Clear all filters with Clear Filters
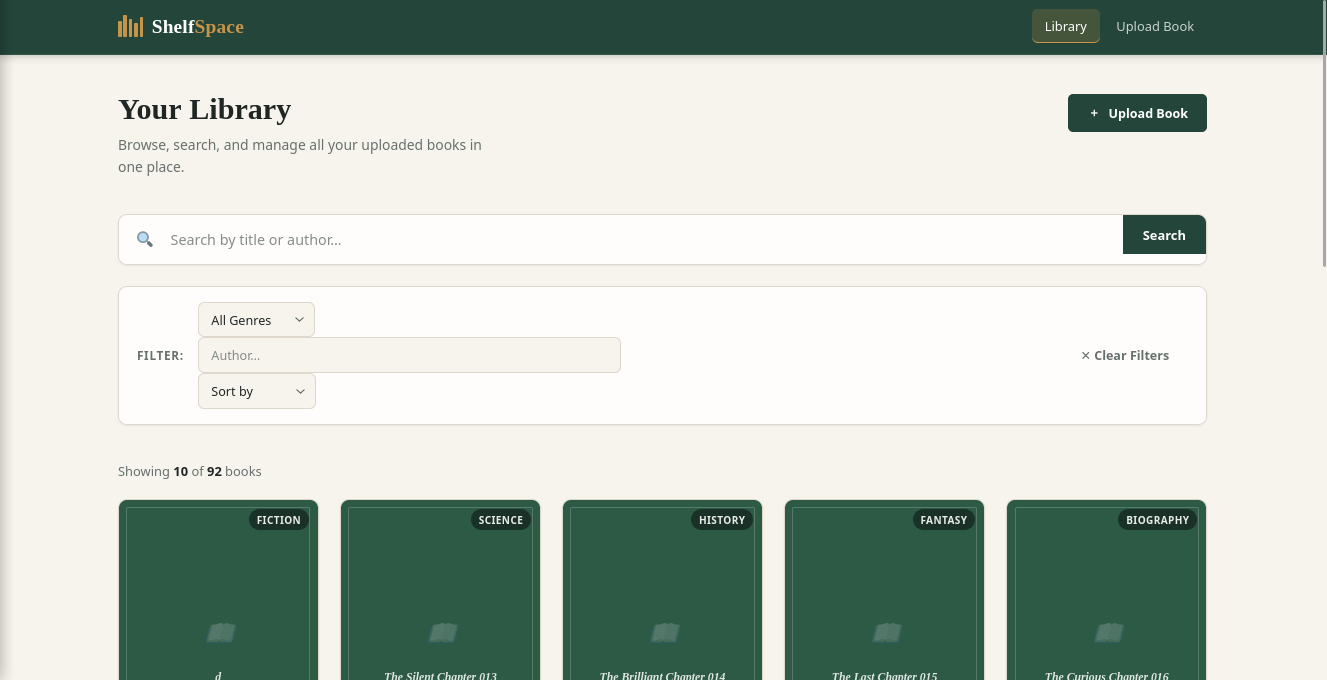Screen dimensions: 1327x680 (x=1125, y=355)
